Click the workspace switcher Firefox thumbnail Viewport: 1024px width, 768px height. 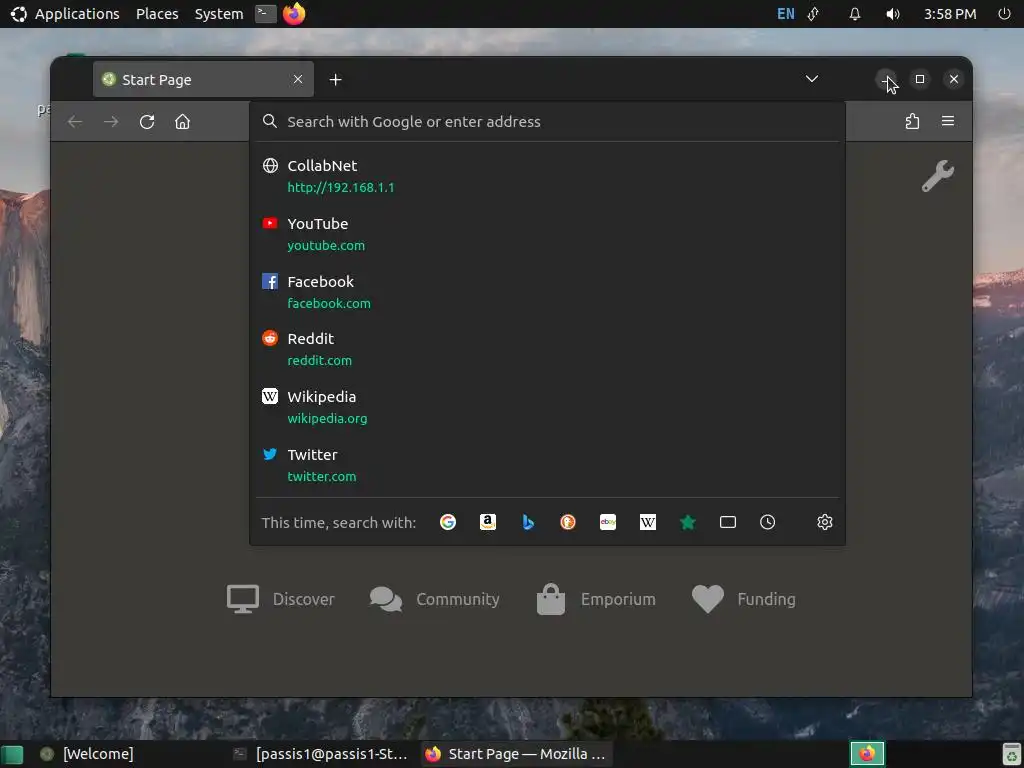[867, 754]
